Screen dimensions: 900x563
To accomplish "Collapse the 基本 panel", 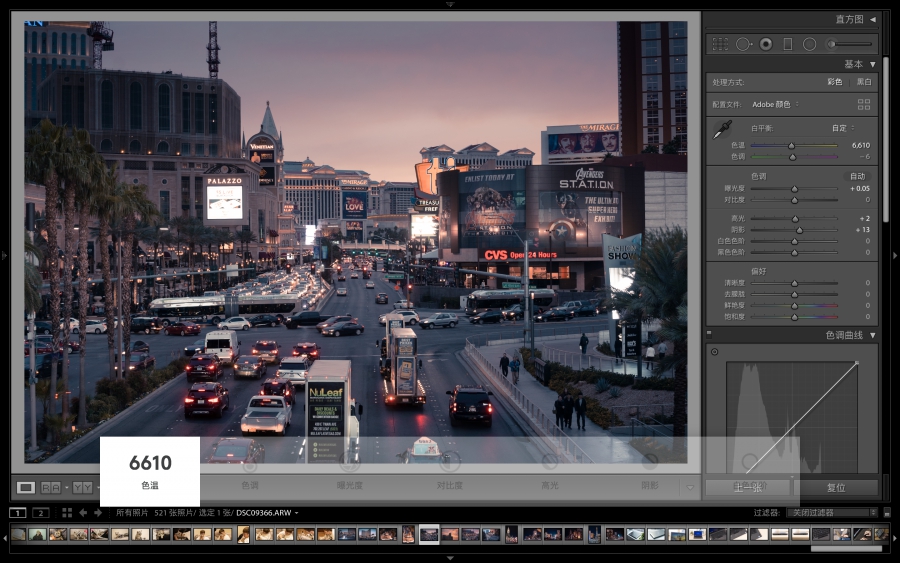I will (873, 64).
